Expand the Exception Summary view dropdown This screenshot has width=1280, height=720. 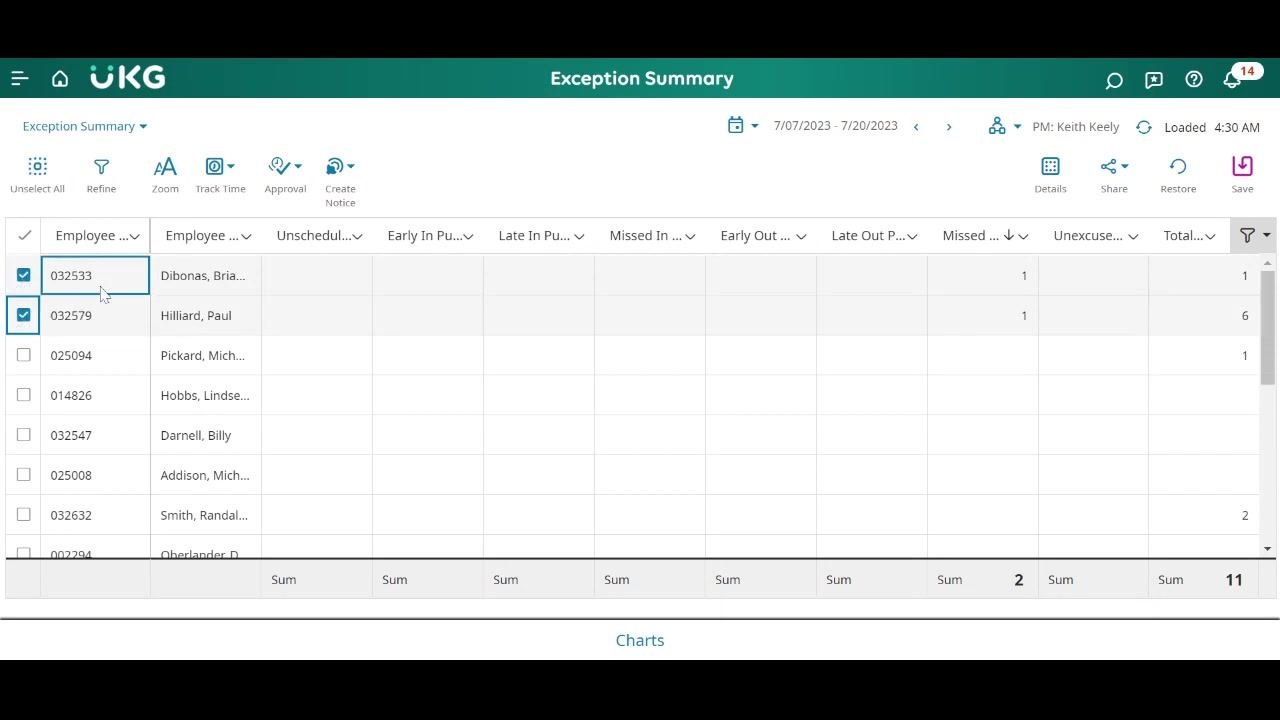click(85, 126)
